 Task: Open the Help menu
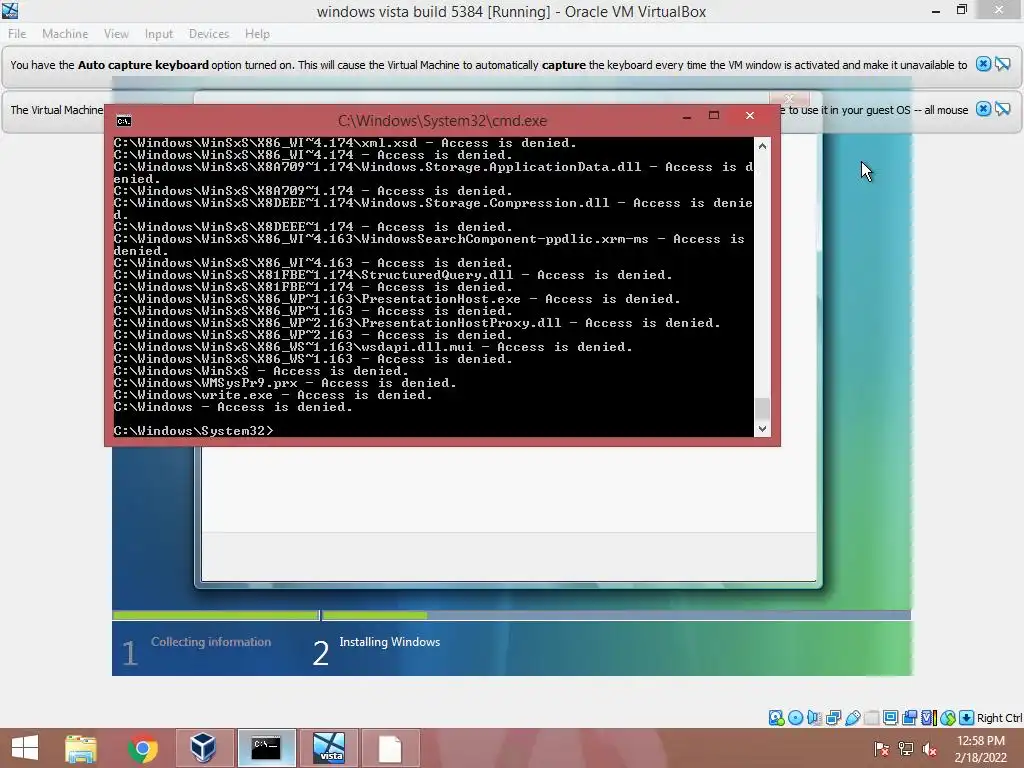(x=257, y=33)
